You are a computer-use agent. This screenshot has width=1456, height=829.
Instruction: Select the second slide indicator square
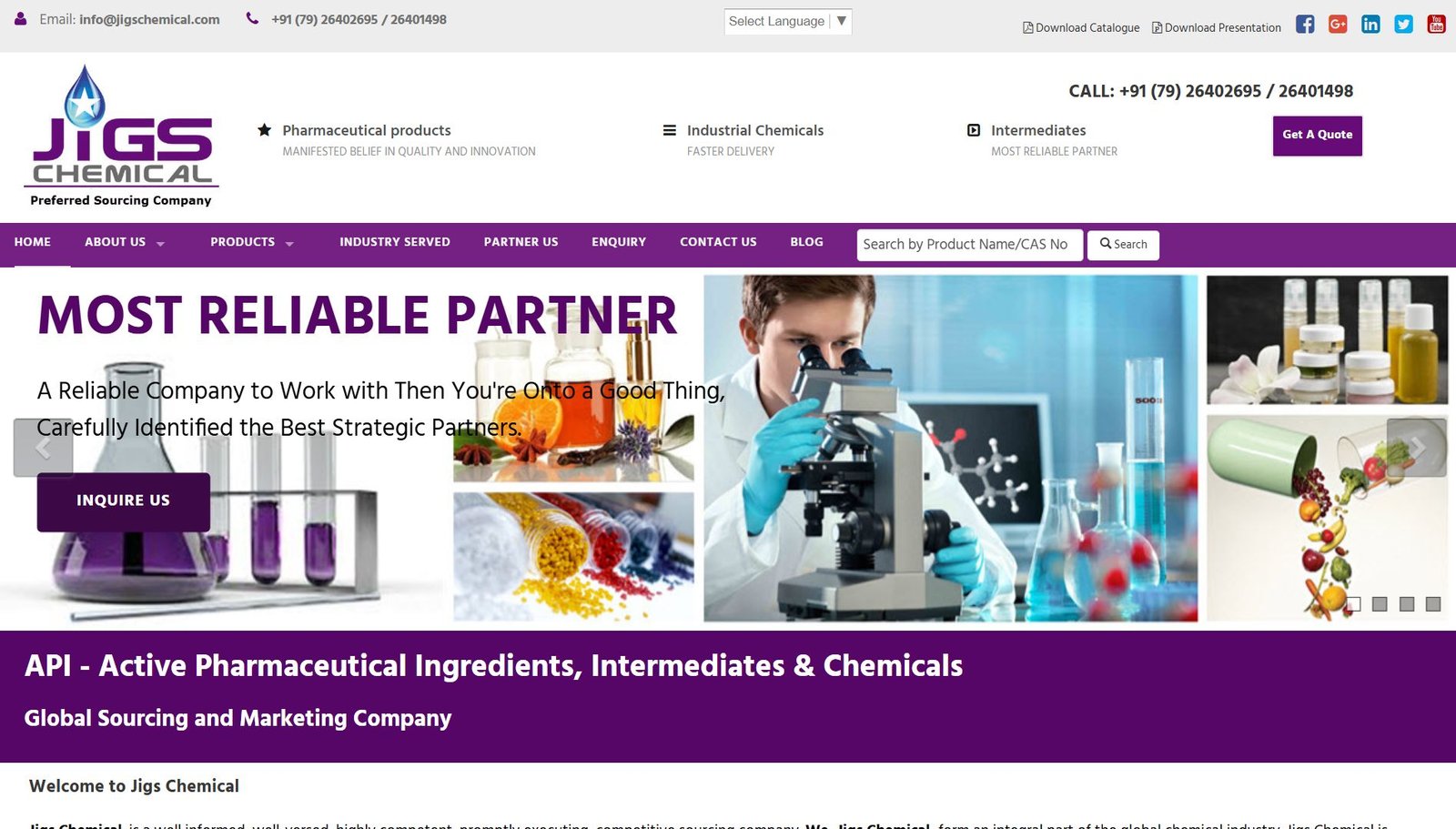click(x=1380, y=604)
